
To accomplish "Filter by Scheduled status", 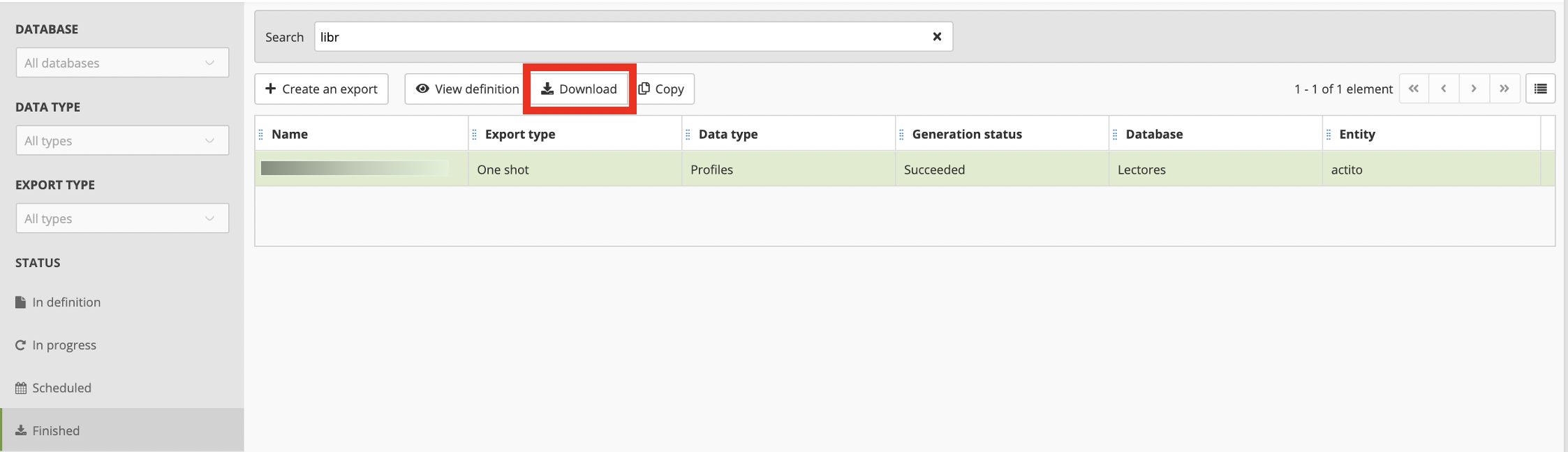I will pyautogui.click(x=61, y=388).
